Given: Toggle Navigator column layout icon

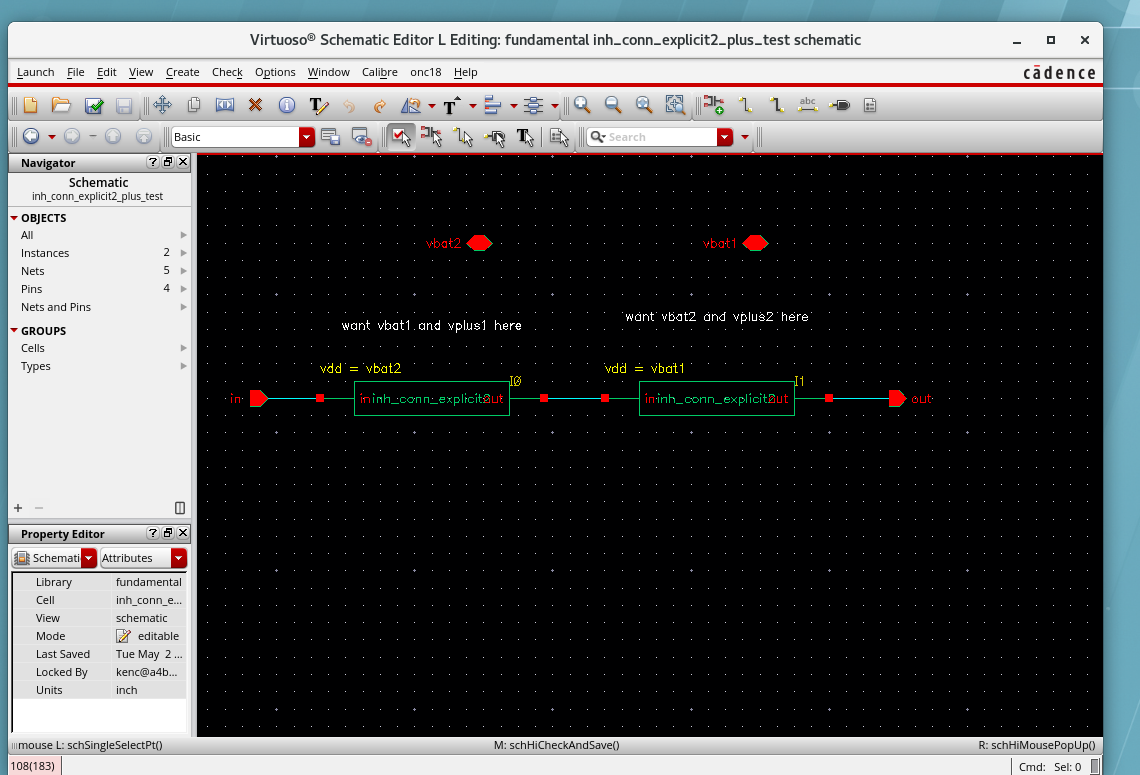Looking at the screenshot, I should 180,508.
